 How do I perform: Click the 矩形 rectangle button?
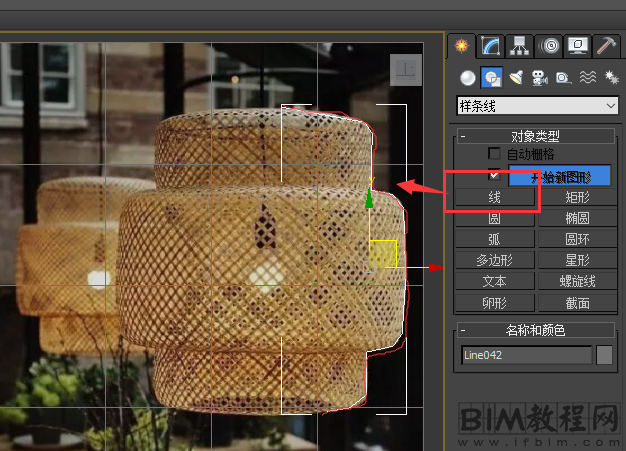(x=577, y=198)
